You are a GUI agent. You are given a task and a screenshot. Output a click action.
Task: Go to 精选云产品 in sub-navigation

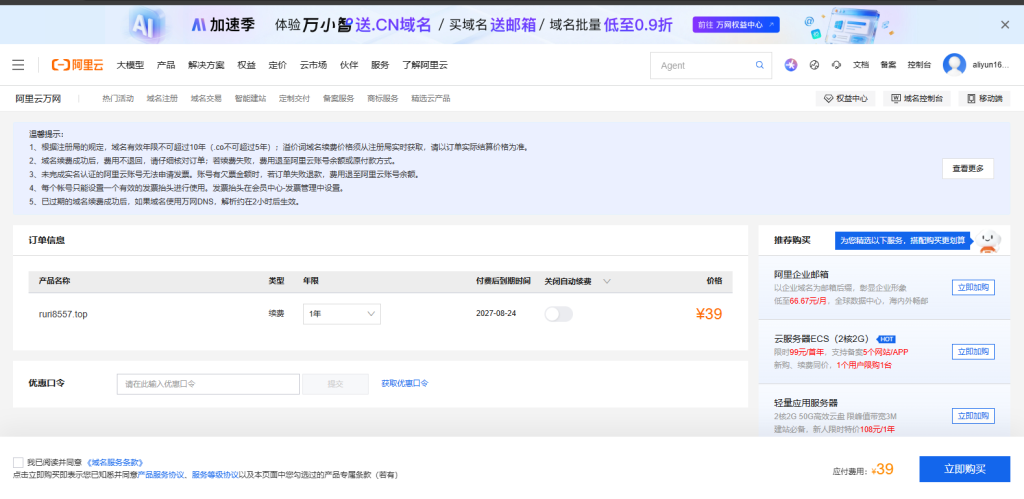(x=430, y=99)
